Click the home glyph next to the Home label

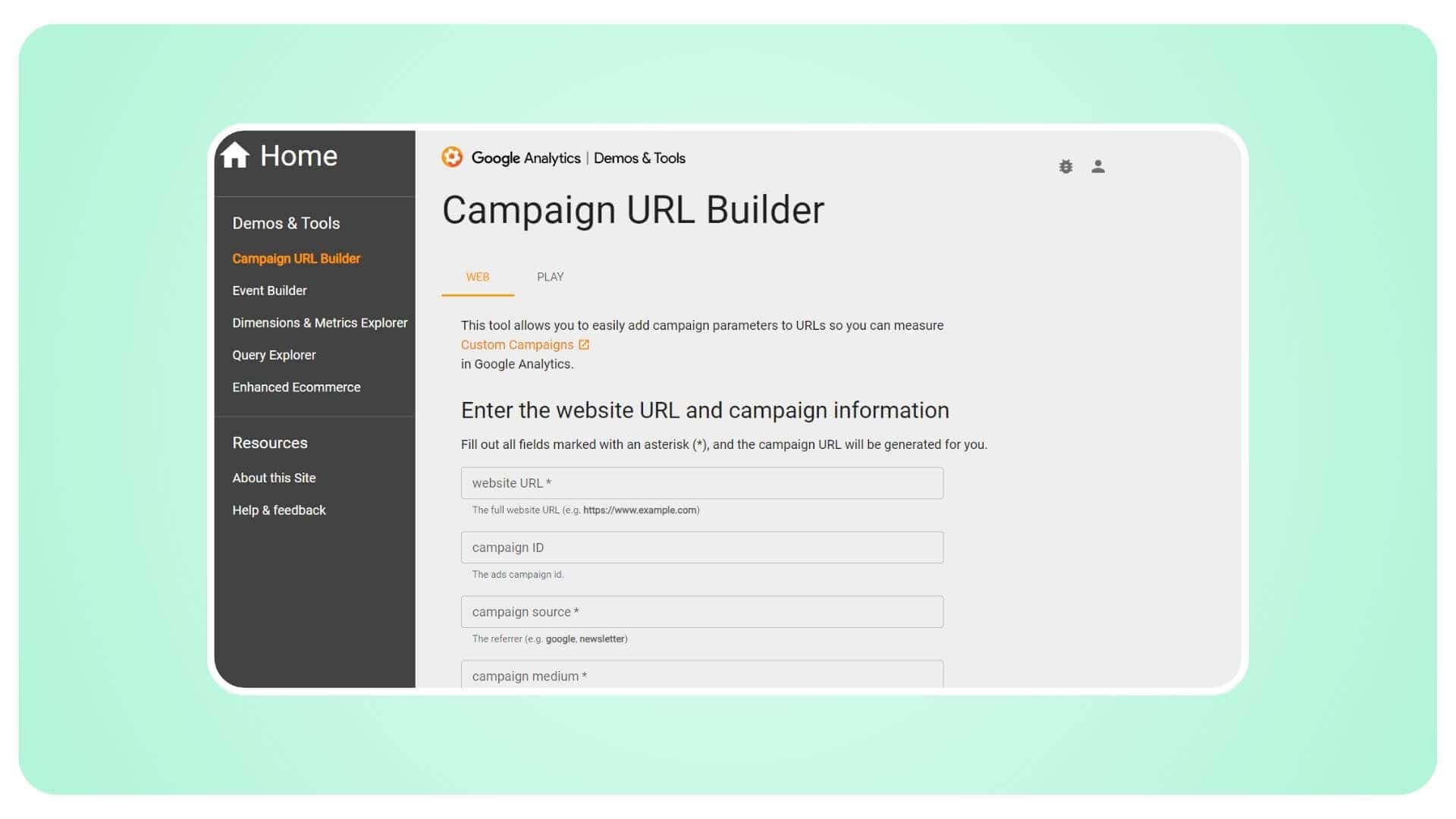pos(236,155)
